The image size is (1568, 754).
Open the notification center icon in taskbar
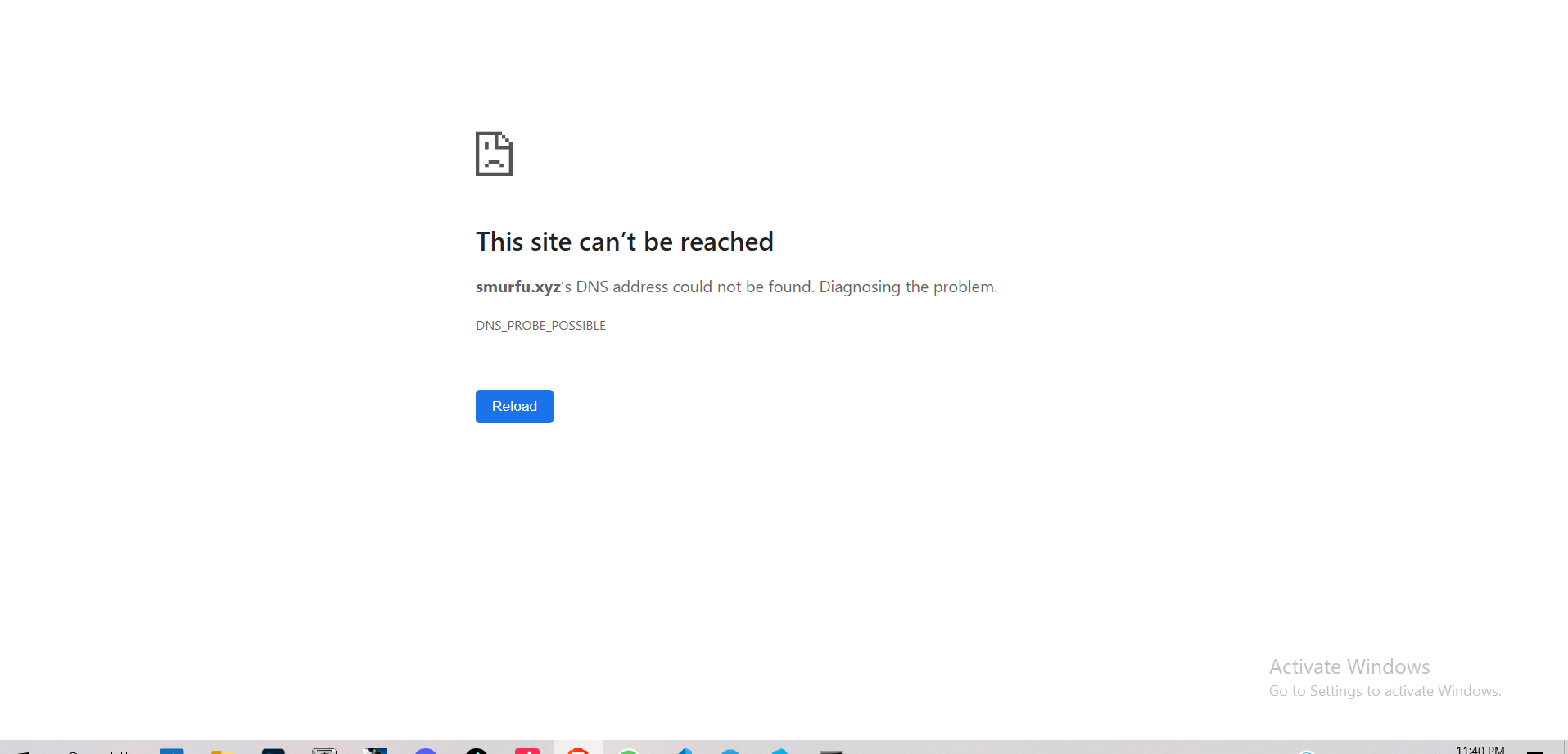point(1535,752)
